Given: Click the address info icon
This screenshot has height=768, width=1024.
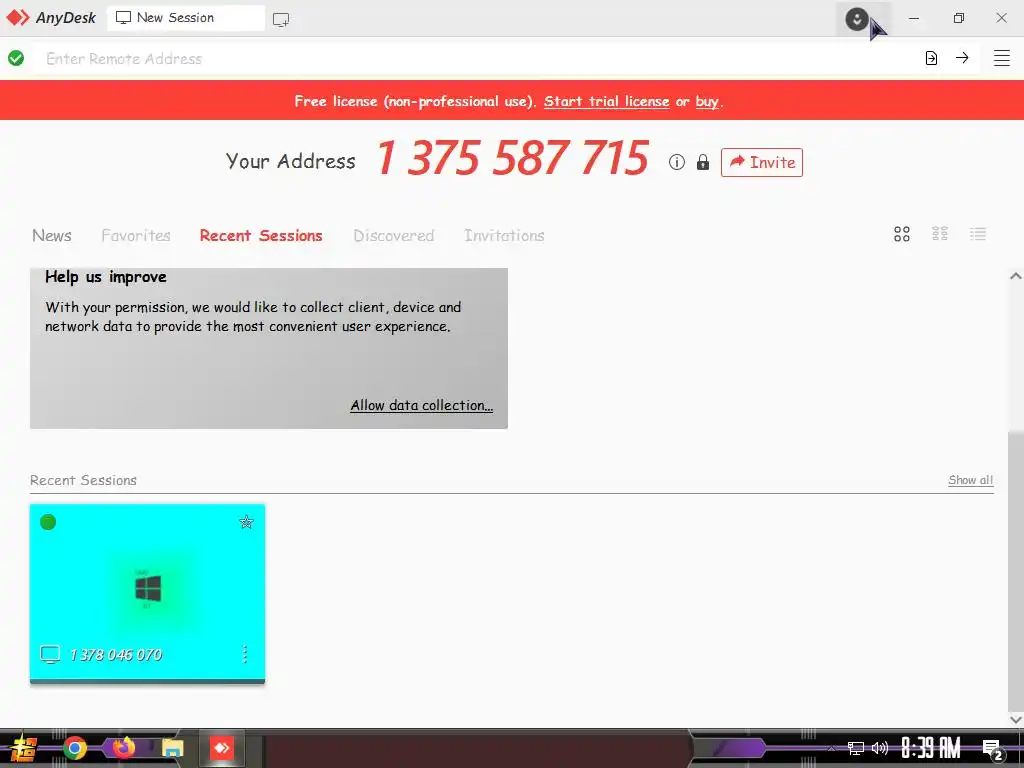Looking at the screenshot, I should [x=677, y=162].
